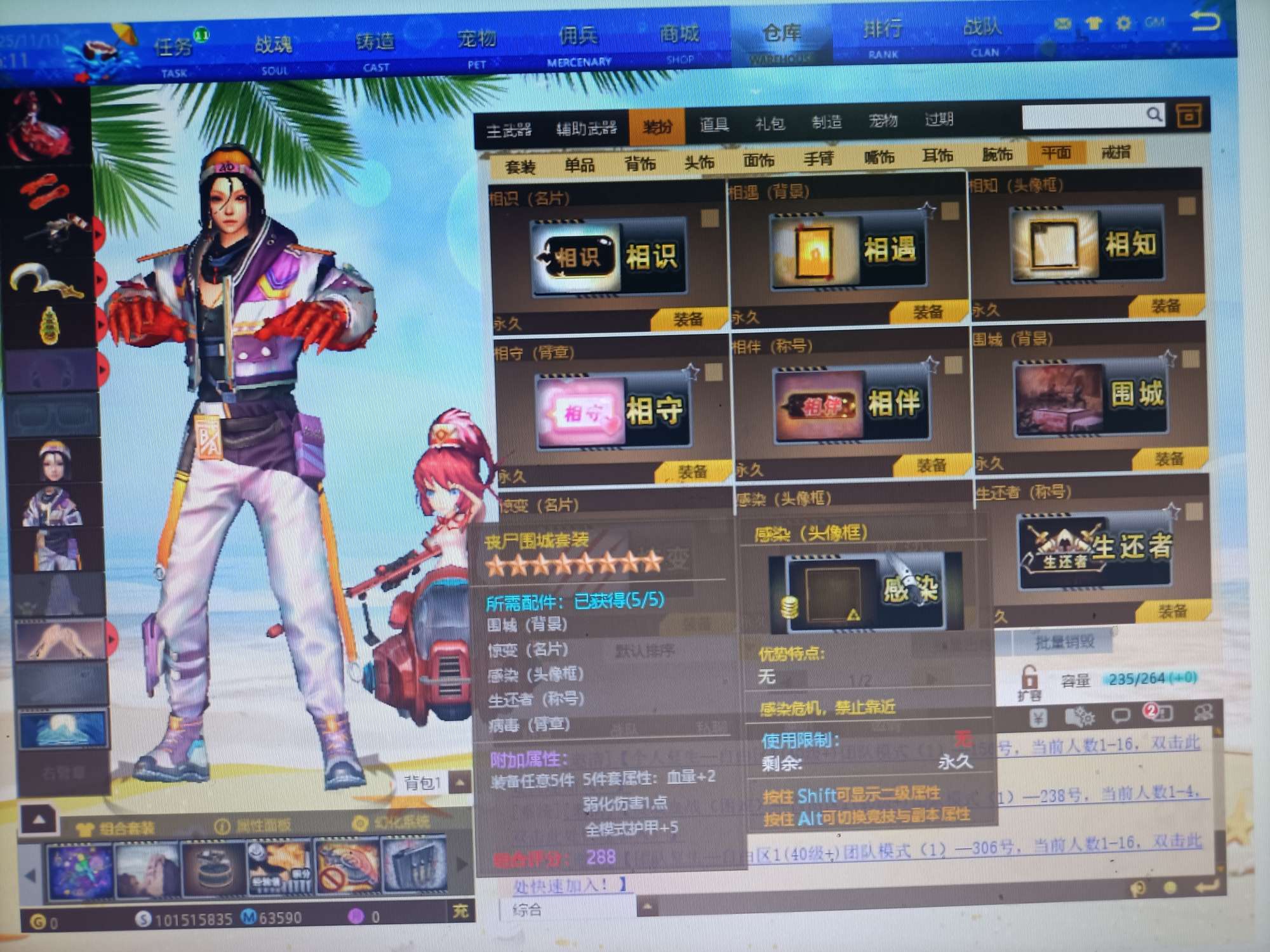Image resolution: width=1270 pixels, height=952 pixels.
Task: Click the 扩容 unlock padlock icon
Action: click(x=1029, y=678)
